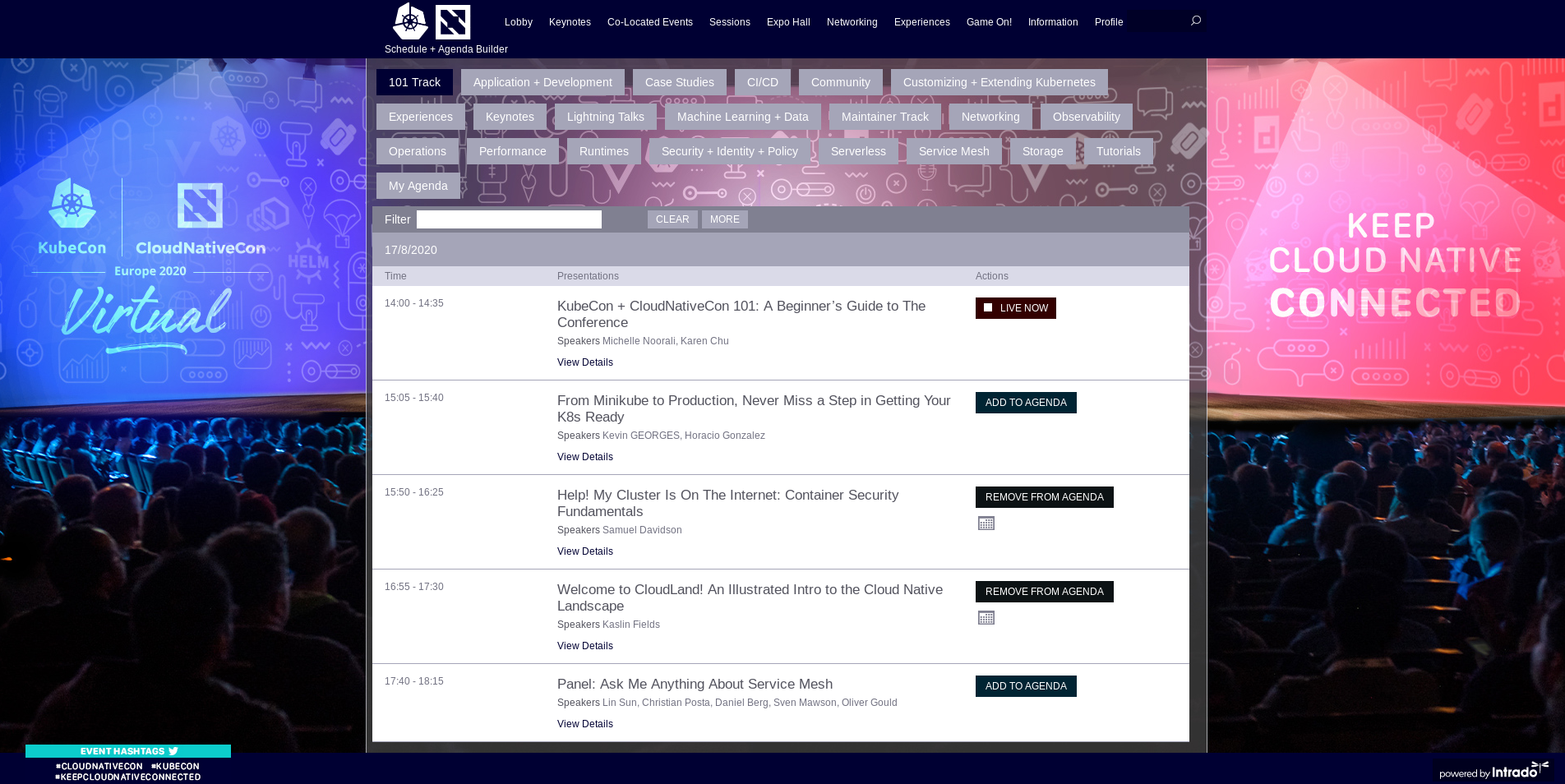Click the CloudNativeCon logo in the header
1565x784 pixels.
(x=453, y=22)
